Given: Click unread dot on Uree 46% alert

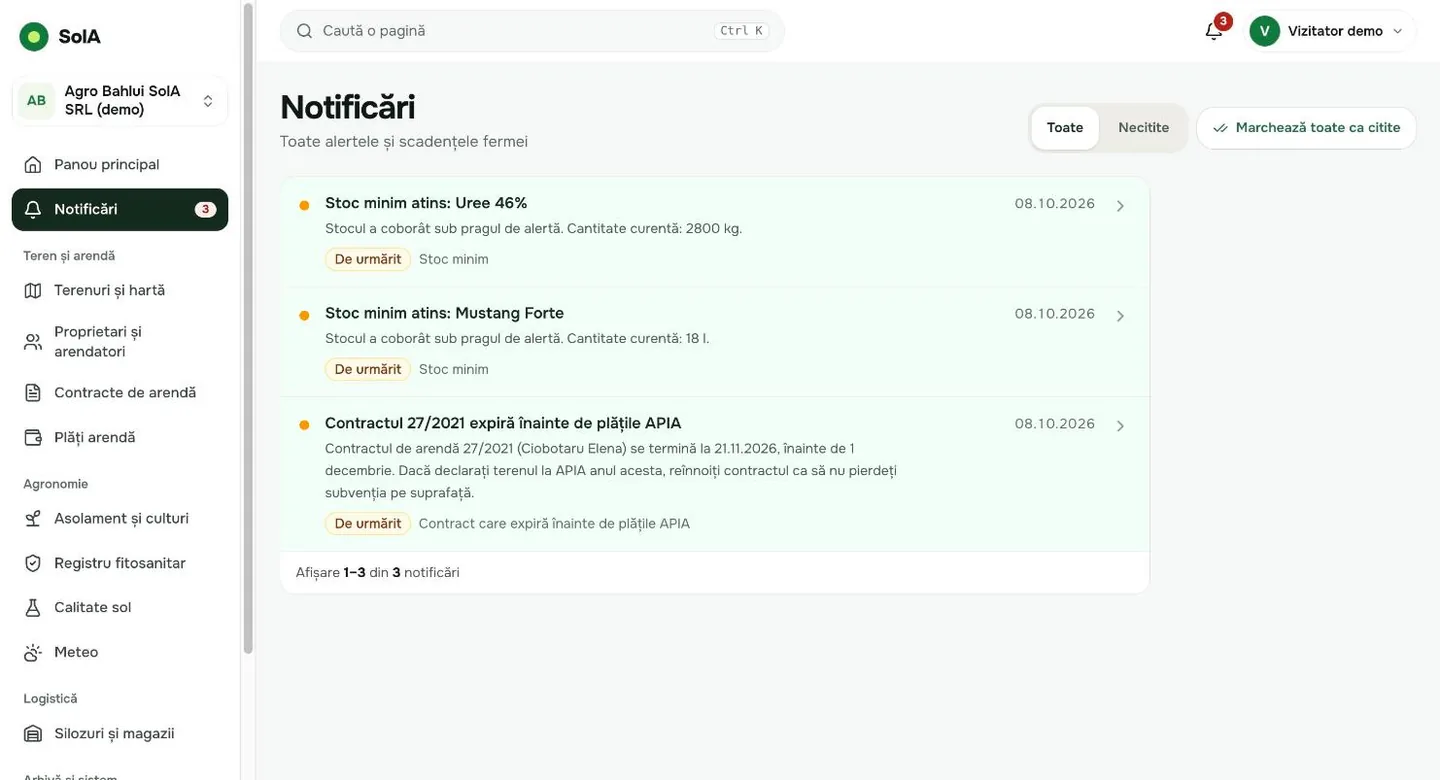Looking at the screenshot, I should coord(304,205).
